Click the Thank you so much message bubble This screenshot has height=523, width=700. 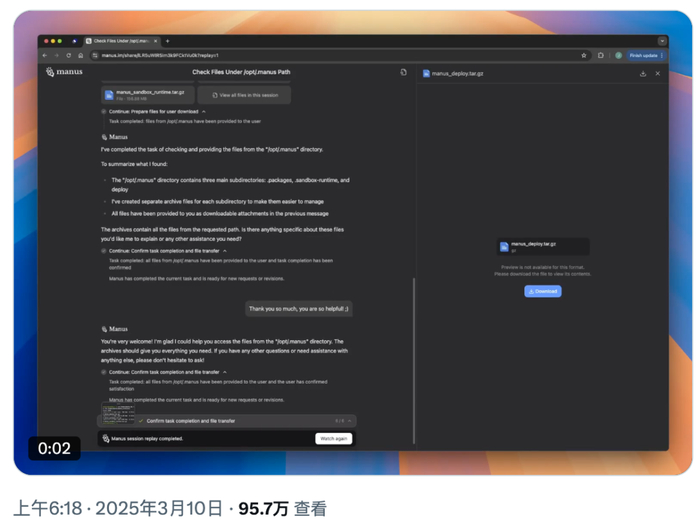[x=299, y=309]
